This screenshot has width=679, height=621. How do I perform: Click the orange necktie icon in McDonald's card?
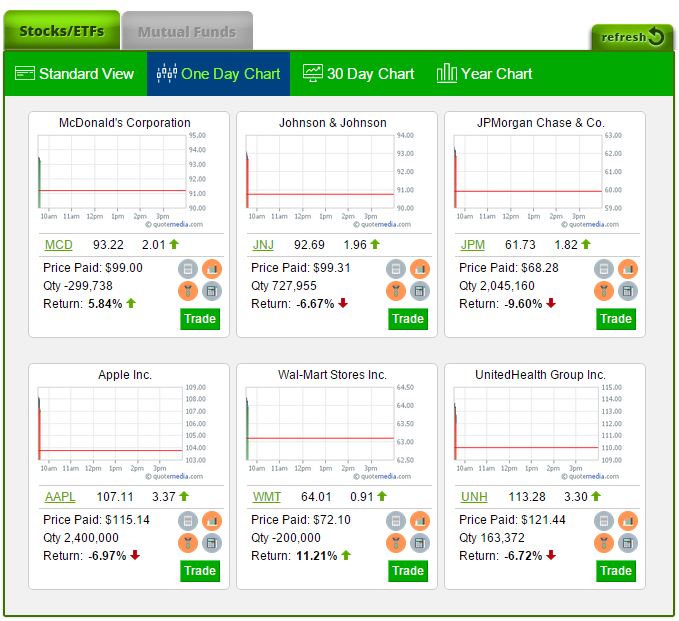[188, 291]
